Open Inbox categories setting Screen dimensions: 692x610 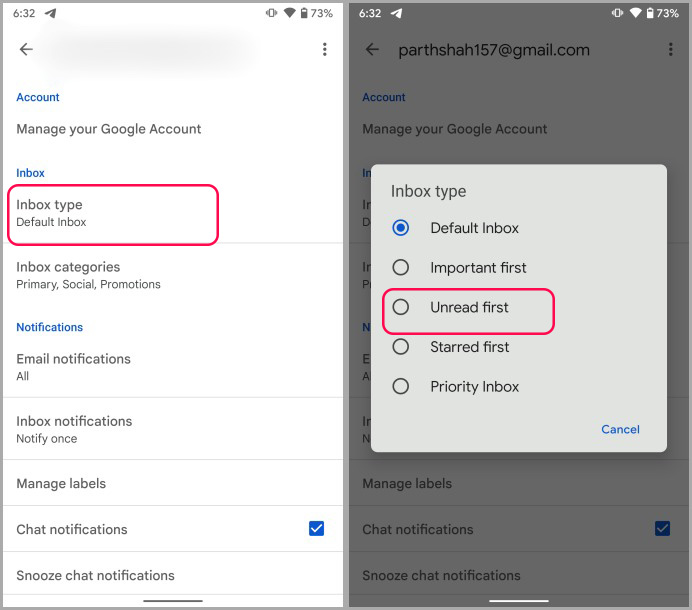pos(173,275)
